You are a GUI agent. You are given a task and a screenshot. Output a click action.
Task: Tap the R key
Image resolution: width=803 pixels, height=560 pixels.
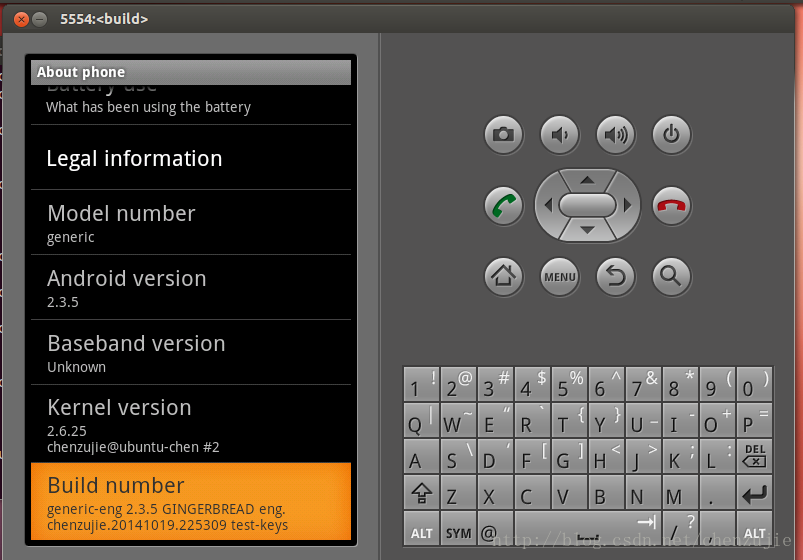coord(532,420)
